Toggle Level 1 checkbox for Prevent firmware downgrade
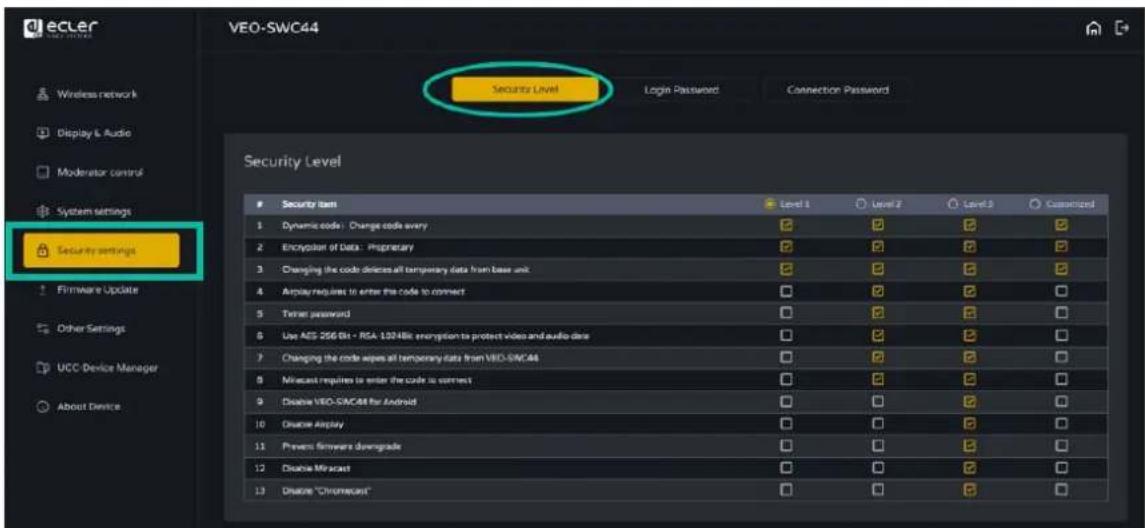The height and width of the screenshot is (528, 1145). [x=785, y=448]
